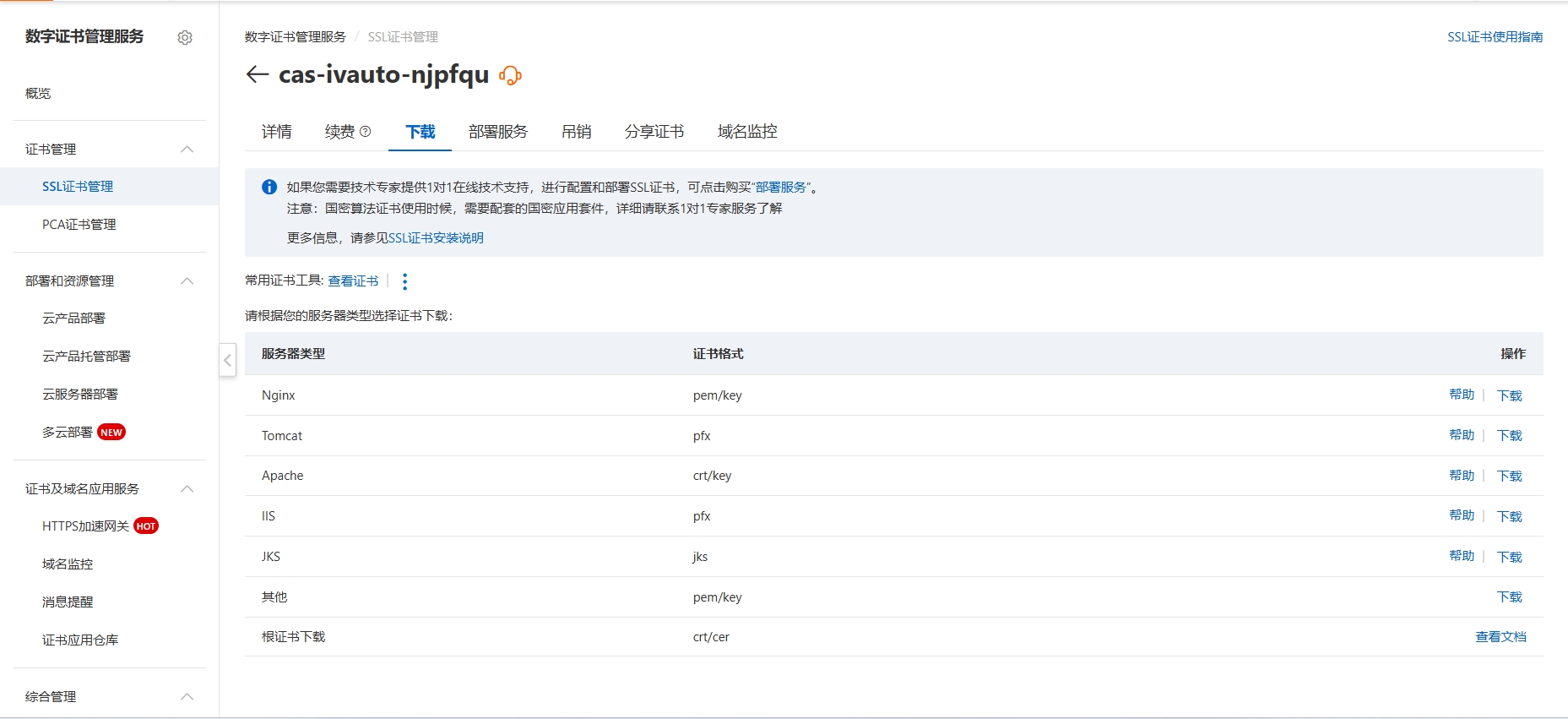
Task: Open the settings gear beside 数字证书管理服务
Action: pyautogui.click(x=185, y=37)
